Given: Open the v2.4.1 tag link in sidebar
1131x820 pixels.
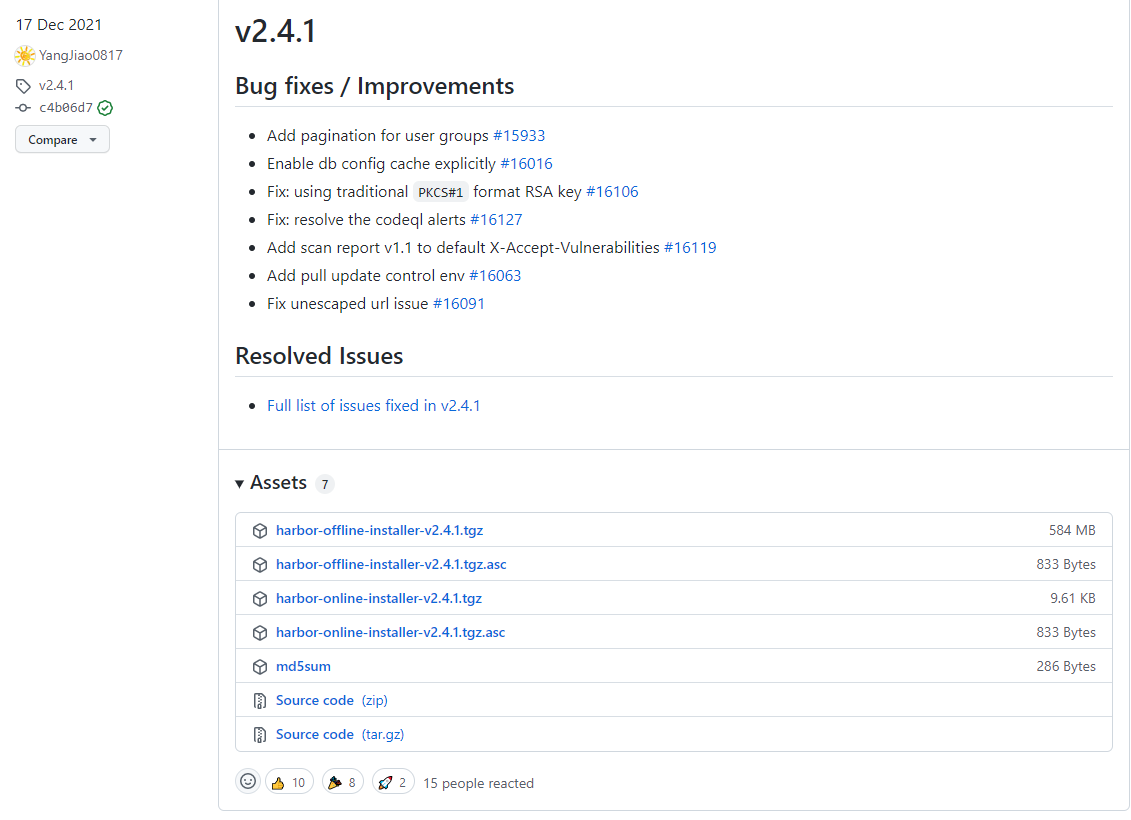Looking at the screenshot, I should click(56, 86).
